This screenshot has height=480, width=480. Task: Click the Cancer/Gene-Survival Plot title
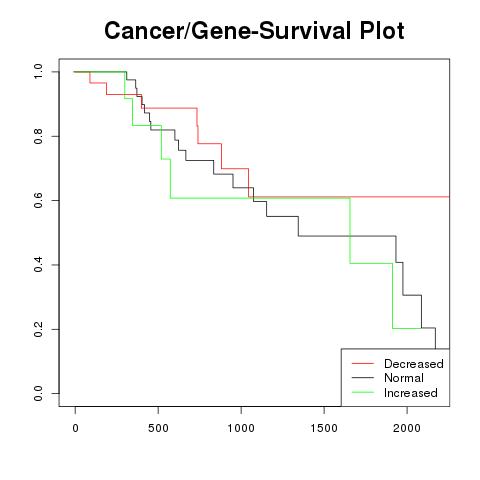[x=254, y=30]
